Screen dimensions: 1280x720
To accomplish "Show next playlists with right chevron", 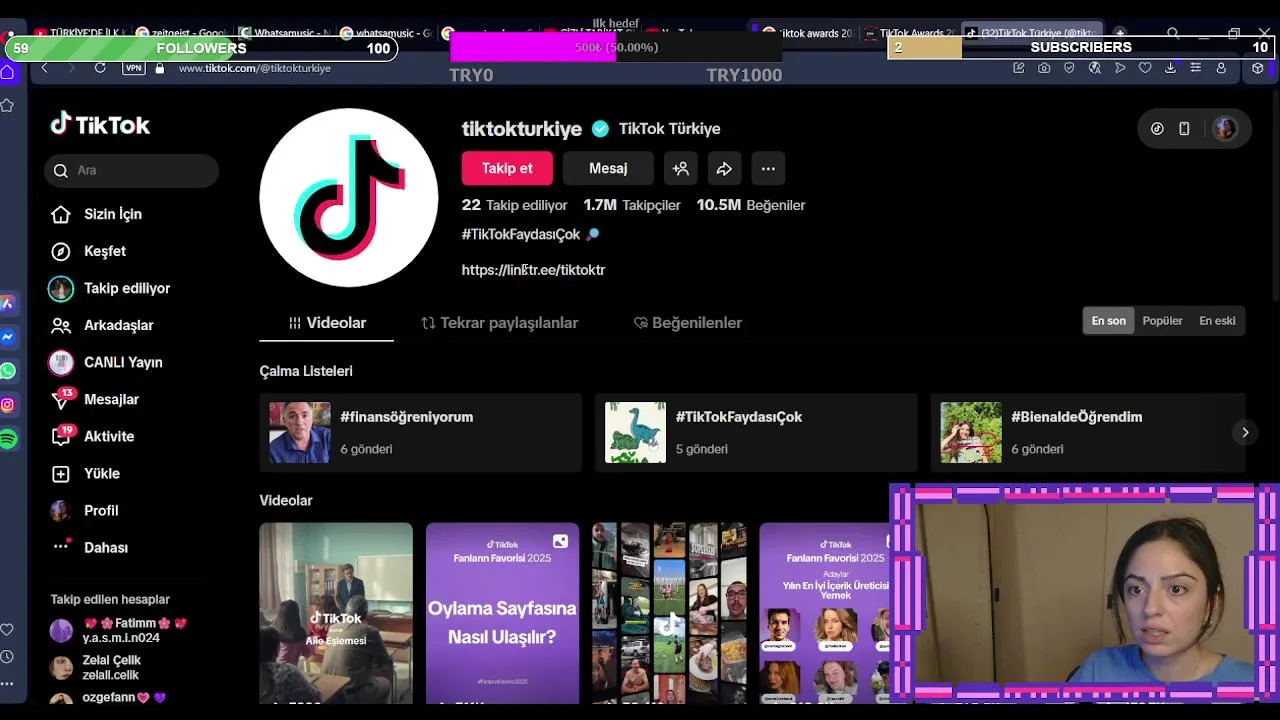I will 1245,432.
